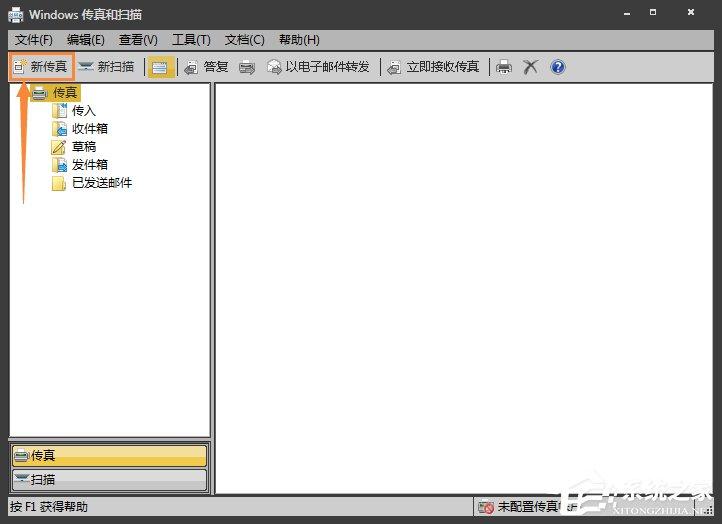Click the forward-as-fax icon next to 答复
This screenshot has height=524, width=722.
[247, 67]
